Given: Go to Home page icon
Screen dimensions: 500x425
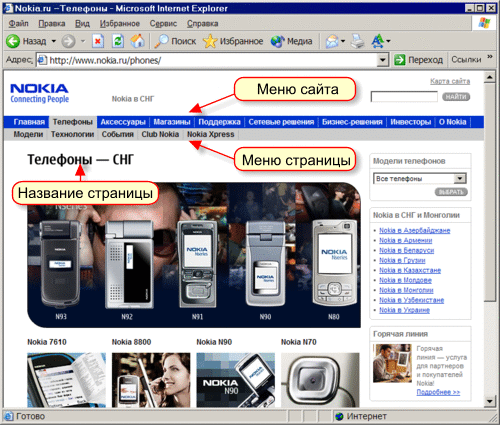Looking at the screenshot, I should tap(137, 41).
